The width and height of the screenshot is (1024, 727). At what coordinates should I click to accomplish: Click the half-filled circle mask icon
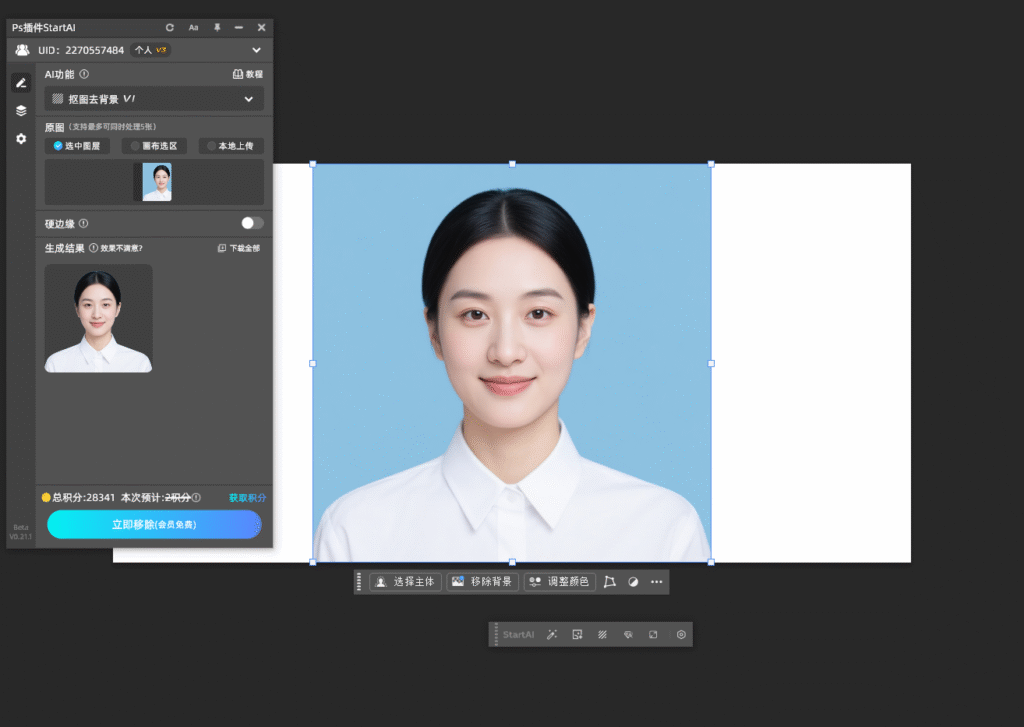coord(633,581)
